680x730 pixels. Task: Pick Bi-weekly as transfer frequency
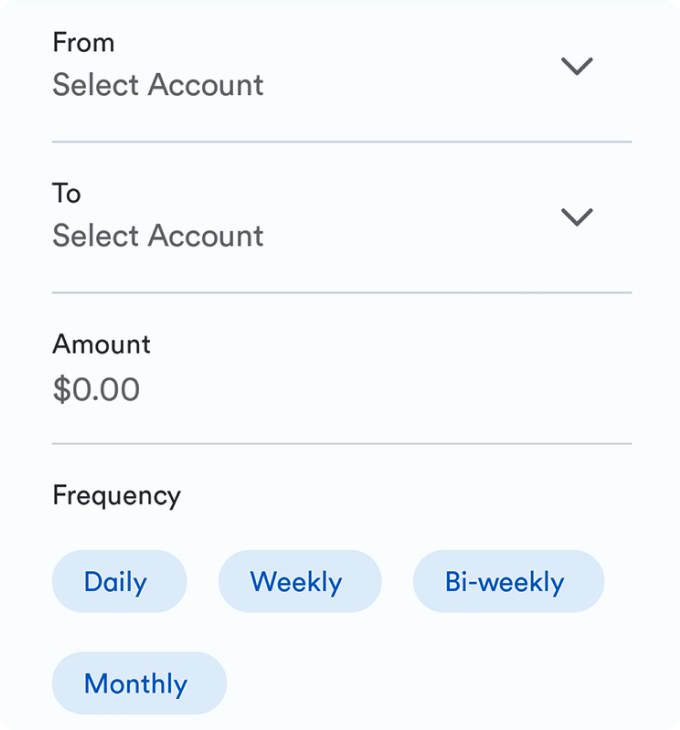(x=508, y=581)
